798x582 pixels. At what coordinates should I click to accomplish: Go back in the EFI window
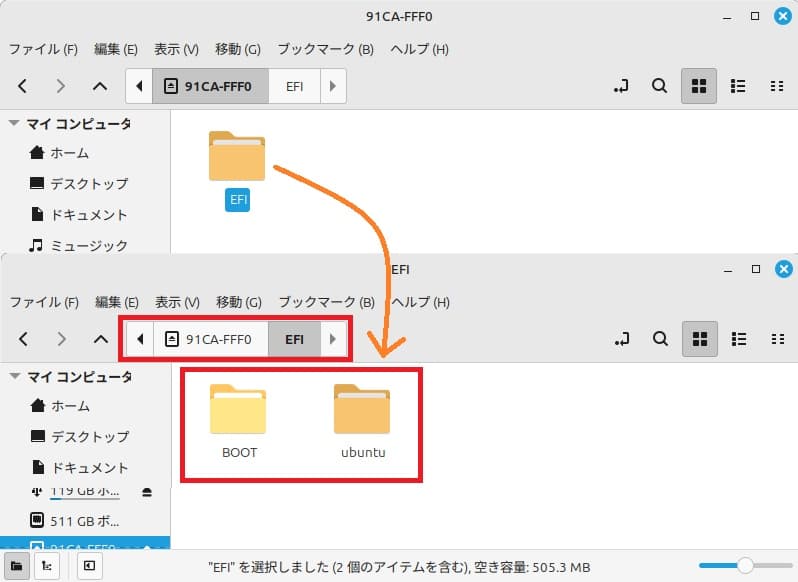[x=23, y=339]
